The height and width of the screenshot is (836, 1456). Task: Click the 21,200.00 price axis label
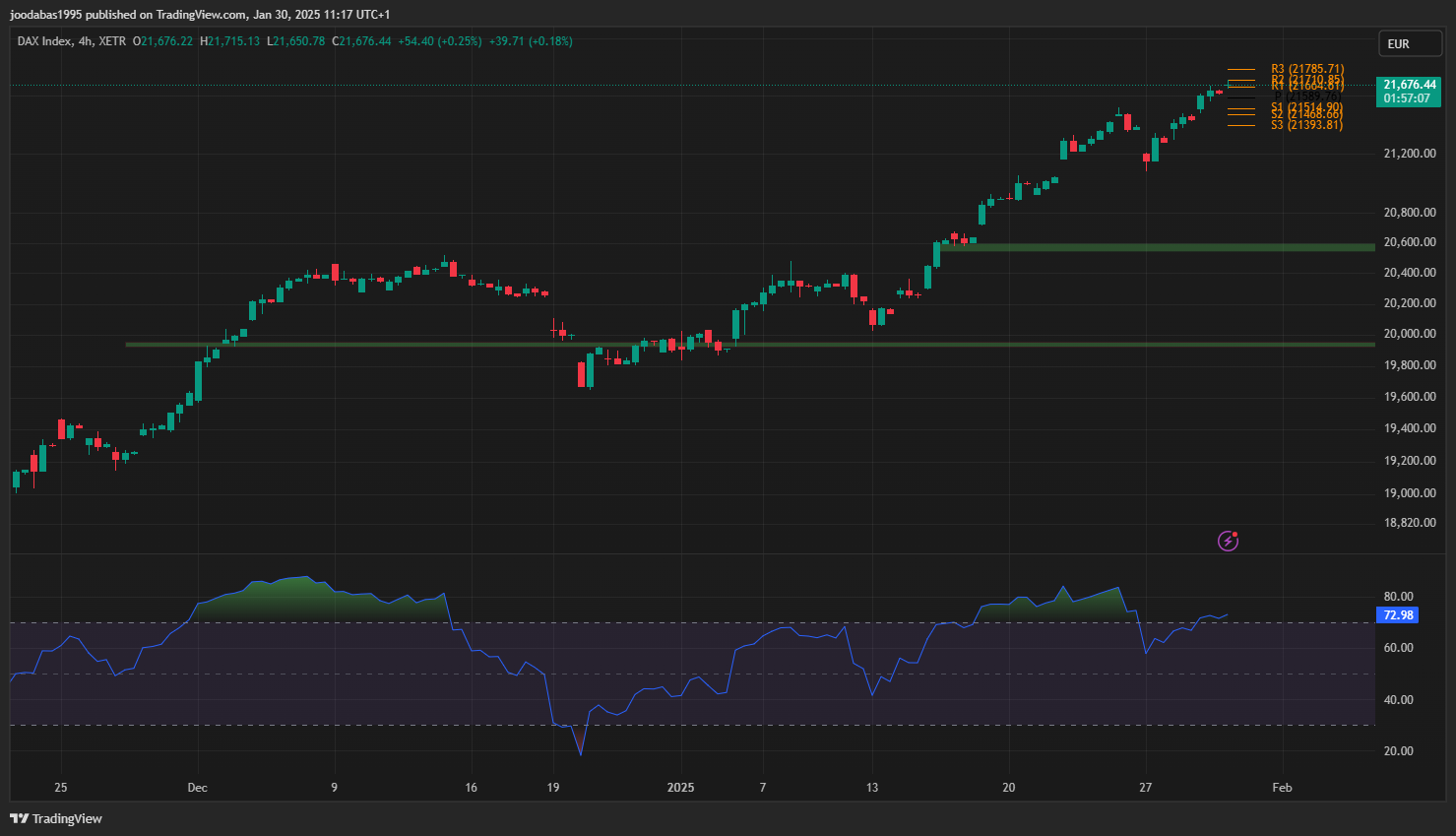pos(1409,154)
